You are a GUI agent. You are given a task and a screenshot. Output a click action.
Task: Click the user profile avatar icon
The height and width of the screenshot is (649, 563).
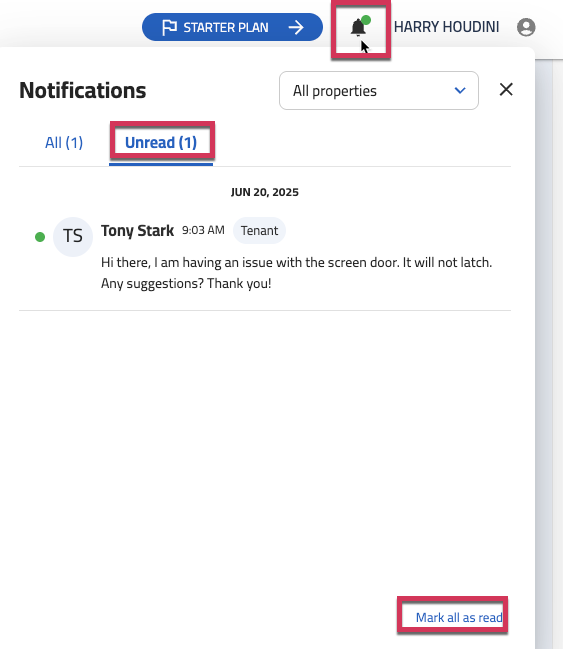coord(526,27)
